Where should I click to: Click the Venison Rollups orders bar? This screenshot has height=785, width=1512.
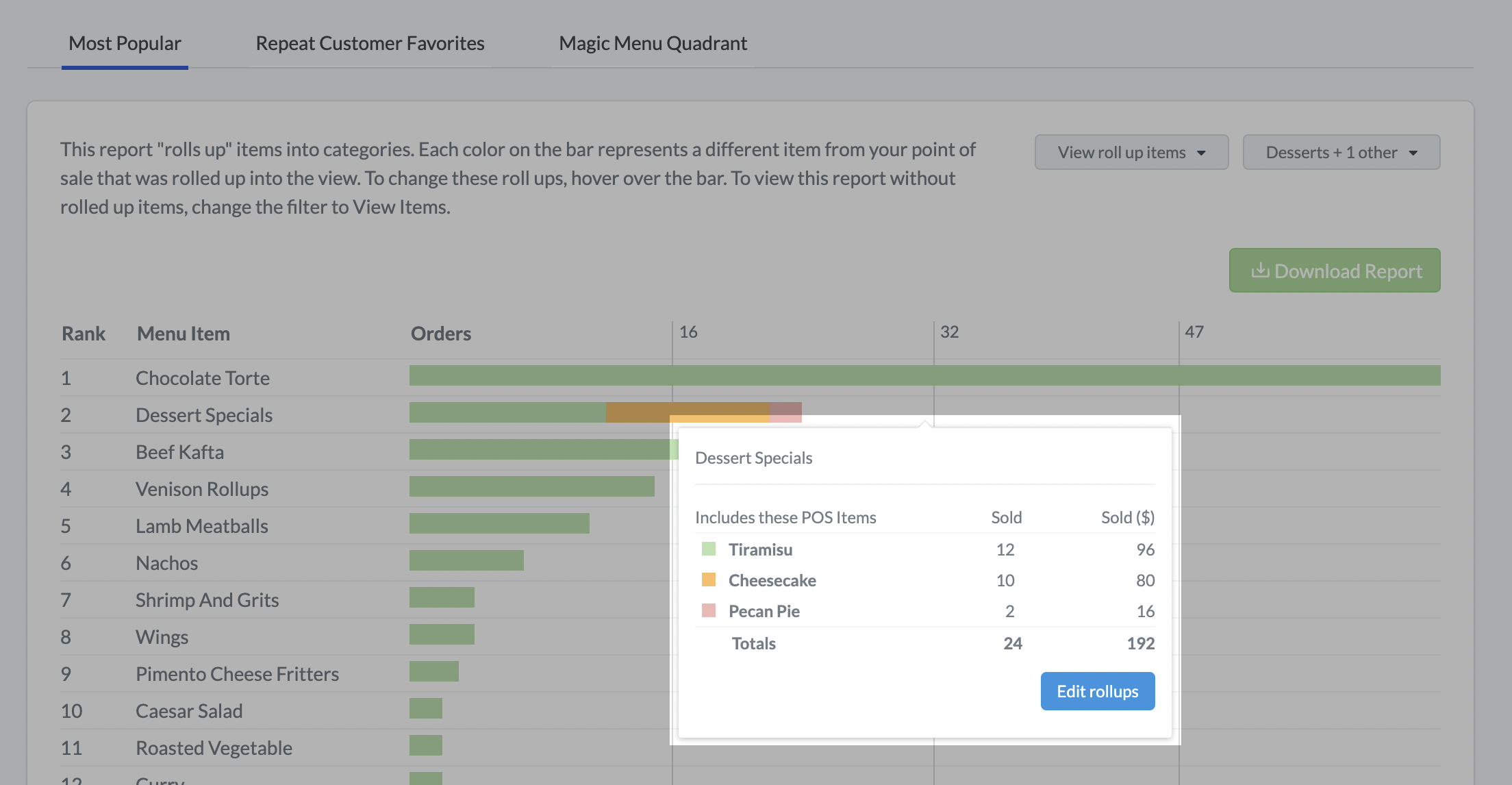click(x=531, y=486)
